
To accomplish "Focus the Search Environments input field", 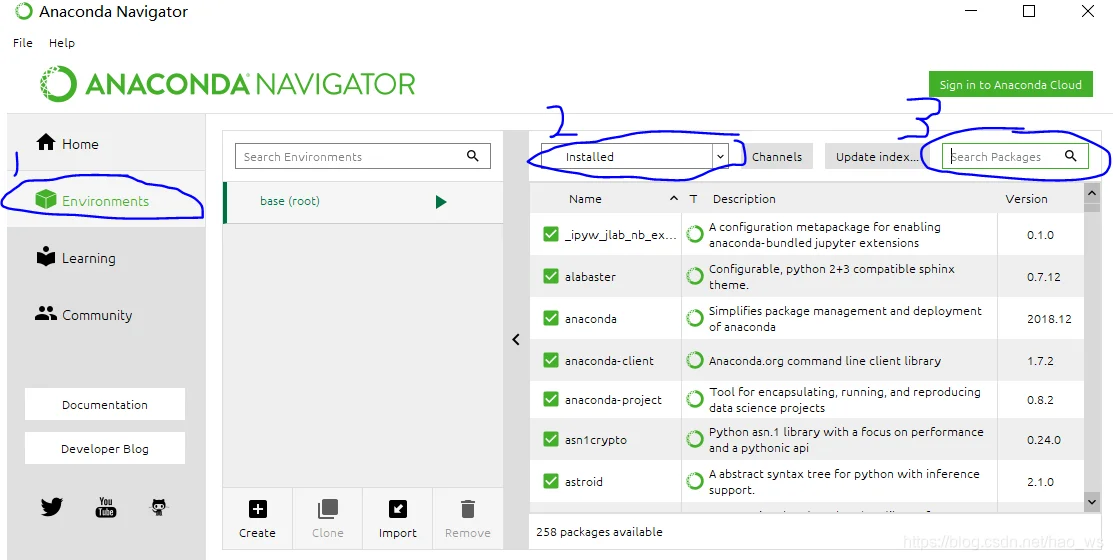I will click(363, 156).
